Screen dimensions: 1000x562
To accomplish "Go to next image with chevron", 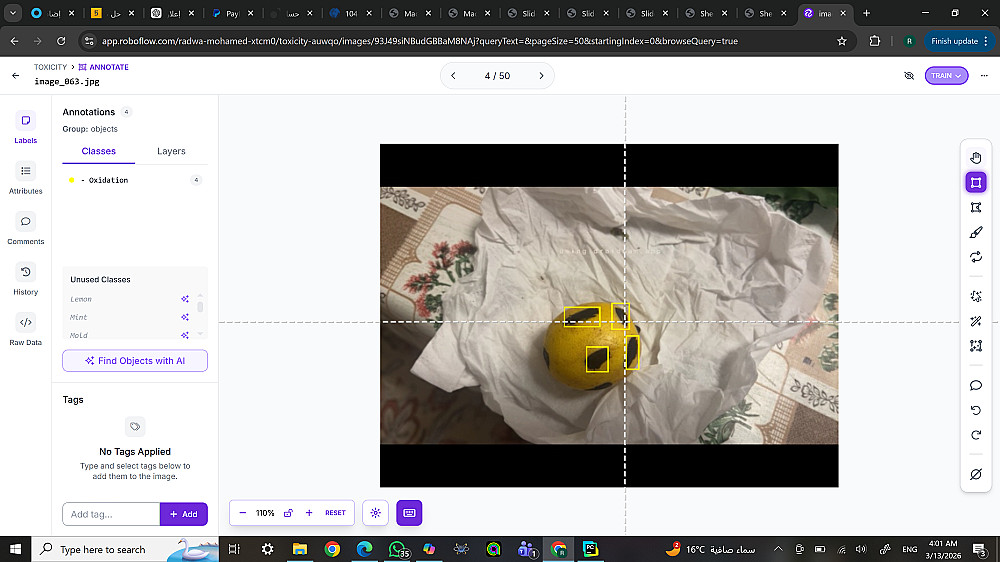I will 541,75.
